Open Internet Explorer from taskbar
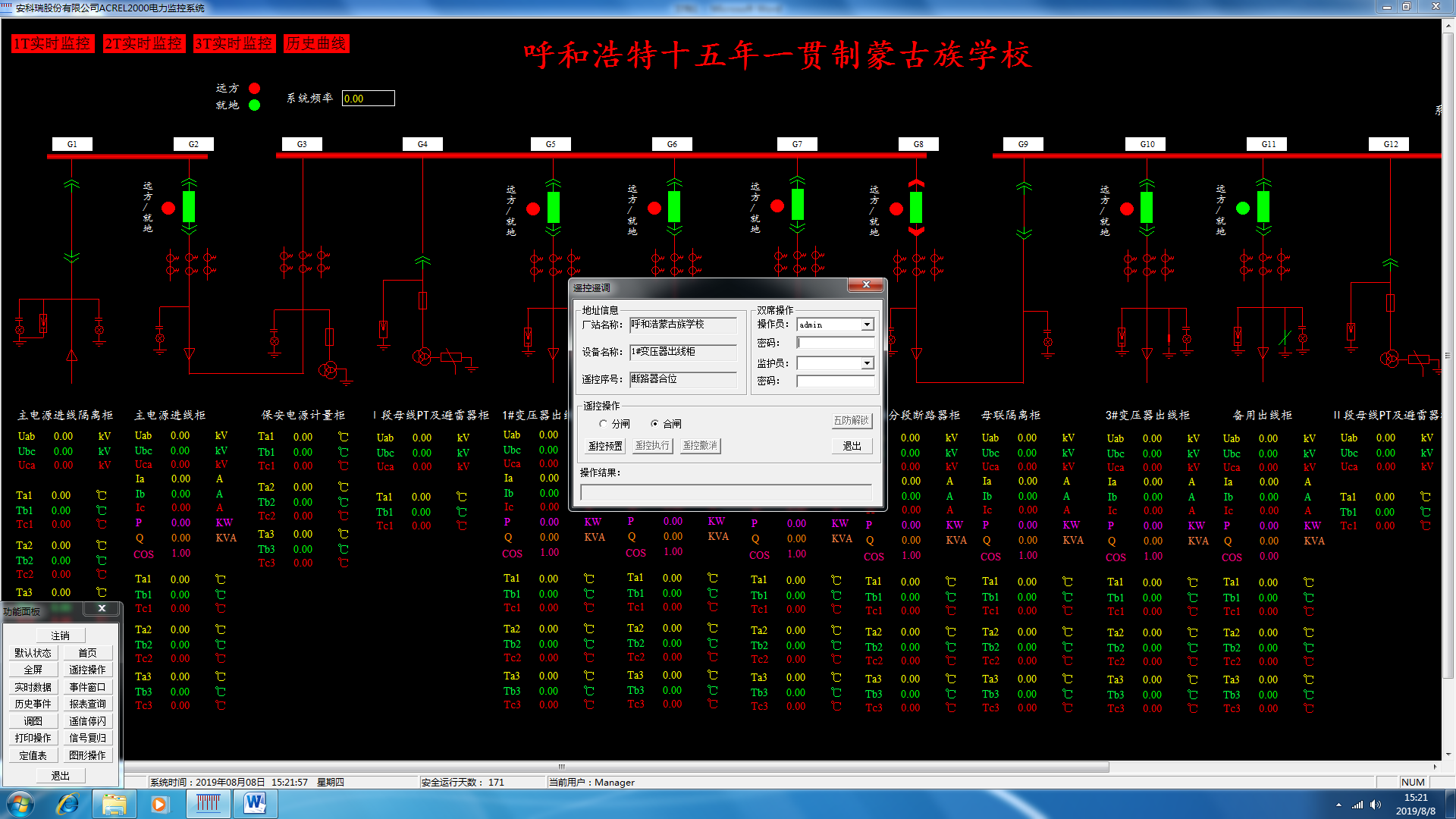The height and width of the screenshot is (819, 1456). (68, 804)
